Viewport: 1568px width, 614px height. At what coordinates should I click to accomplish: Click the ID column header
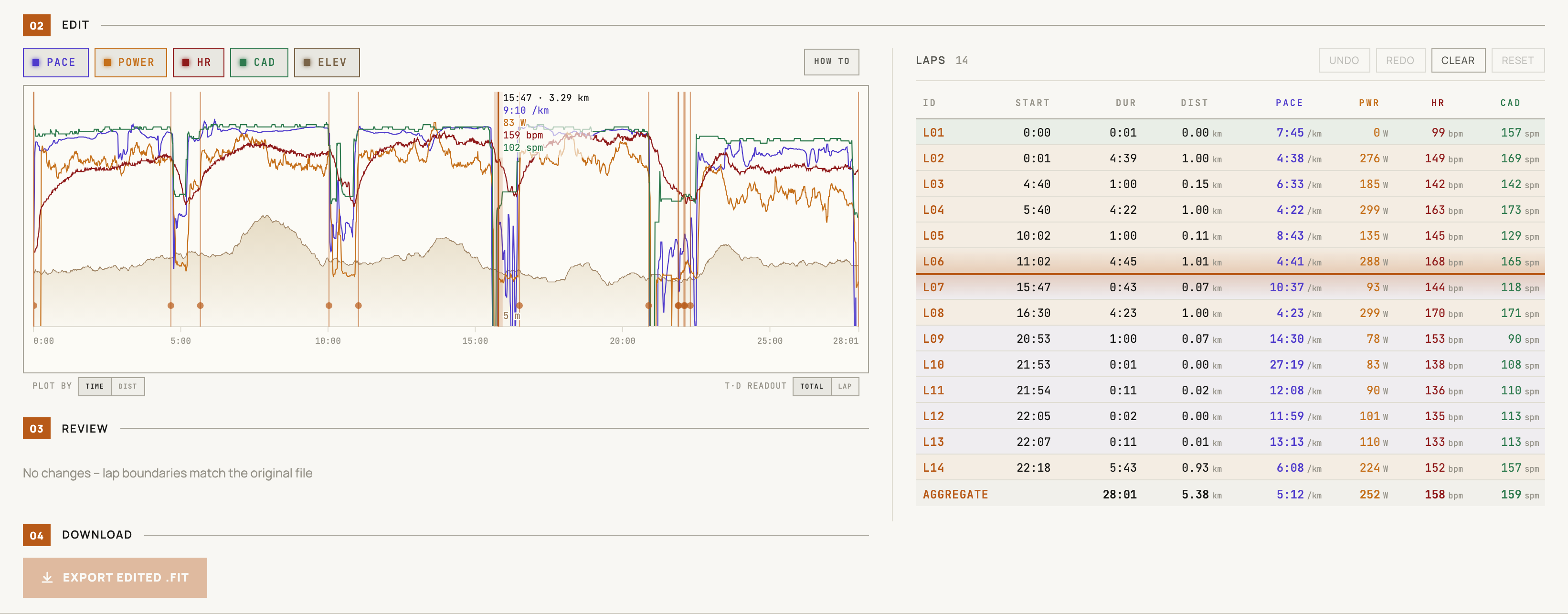[x=929, y=103]
